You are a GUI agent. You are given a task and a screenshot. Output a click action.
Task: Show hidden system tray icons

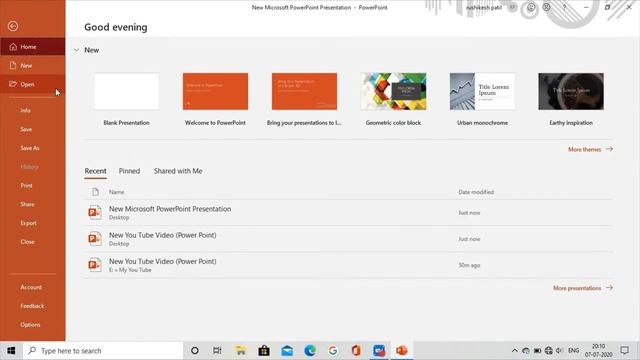(514, 351)
